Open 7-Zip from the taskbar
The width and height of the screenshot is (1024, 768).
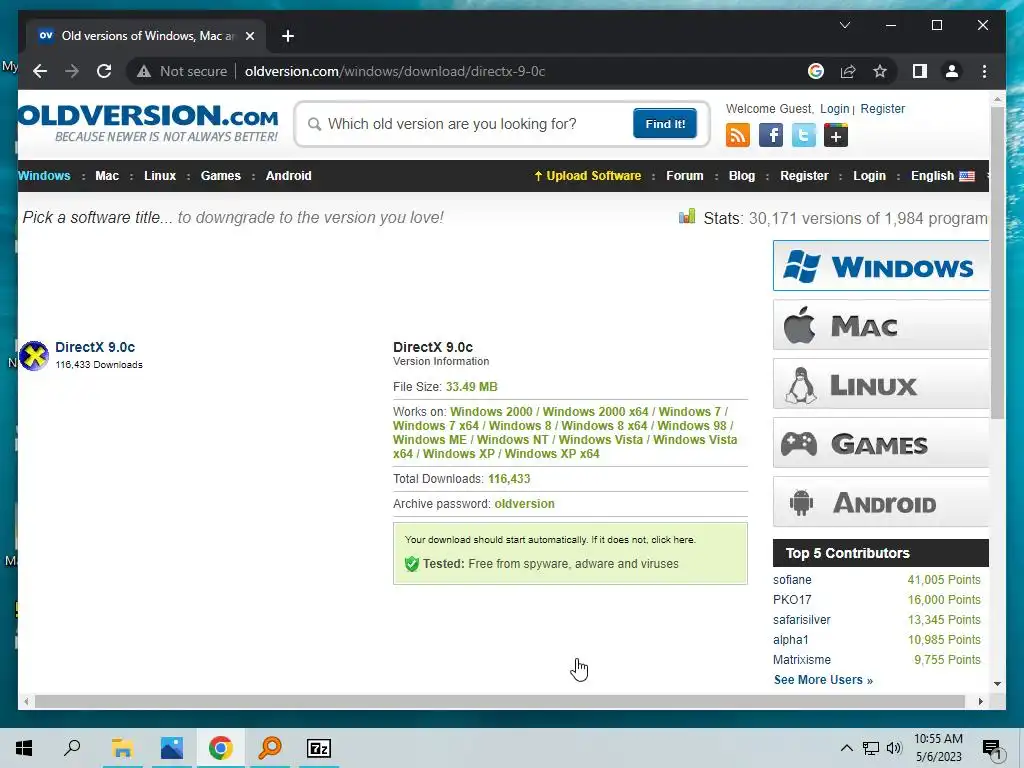319,748
